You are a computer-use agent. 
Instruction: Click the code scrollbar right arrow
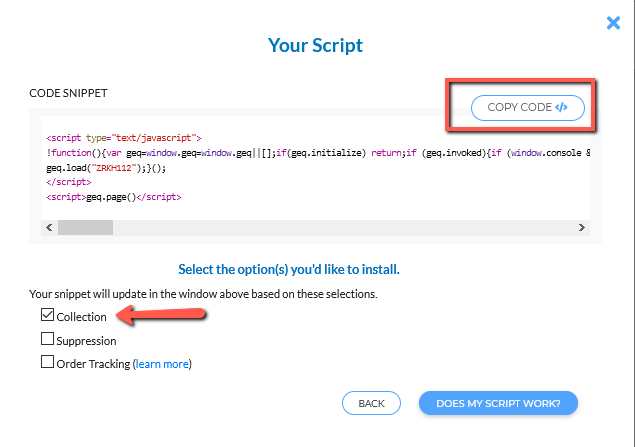coord(582,228)
